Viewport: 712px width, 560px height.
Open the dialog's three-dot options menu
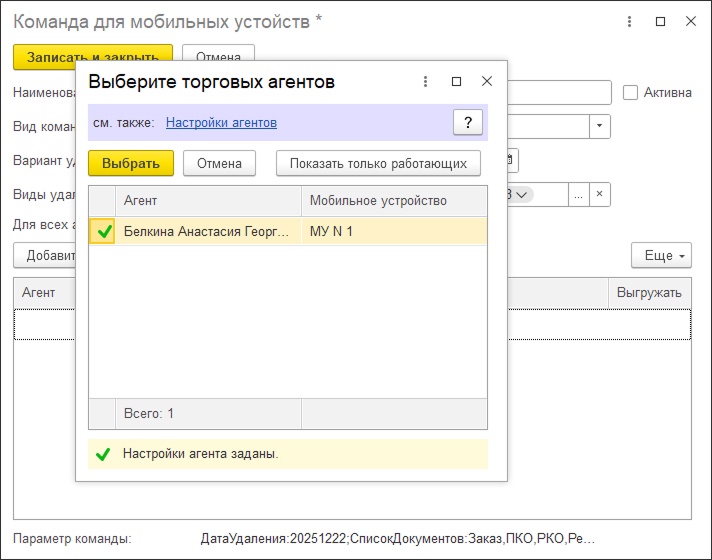tap(426, 81)
